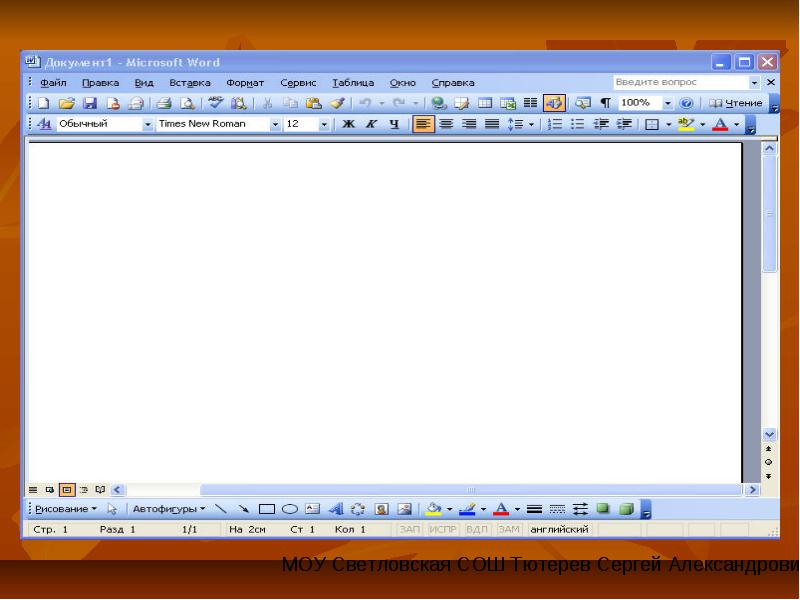Open the Правка menu
This screenshot has width=800, height=600.
[x=101, y=83]
